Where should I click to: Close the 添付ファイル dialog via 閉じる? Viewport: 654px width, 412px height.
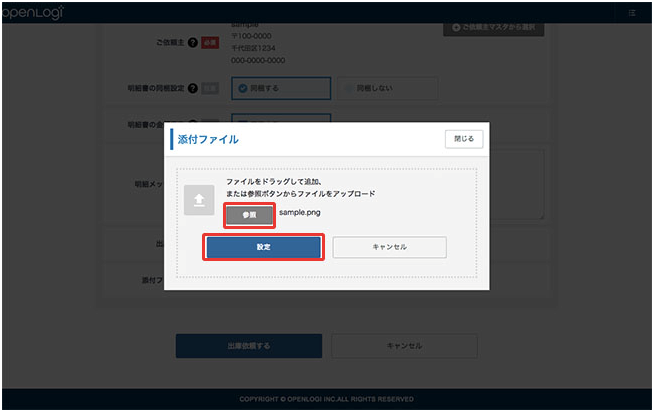(x=464, y=139)
